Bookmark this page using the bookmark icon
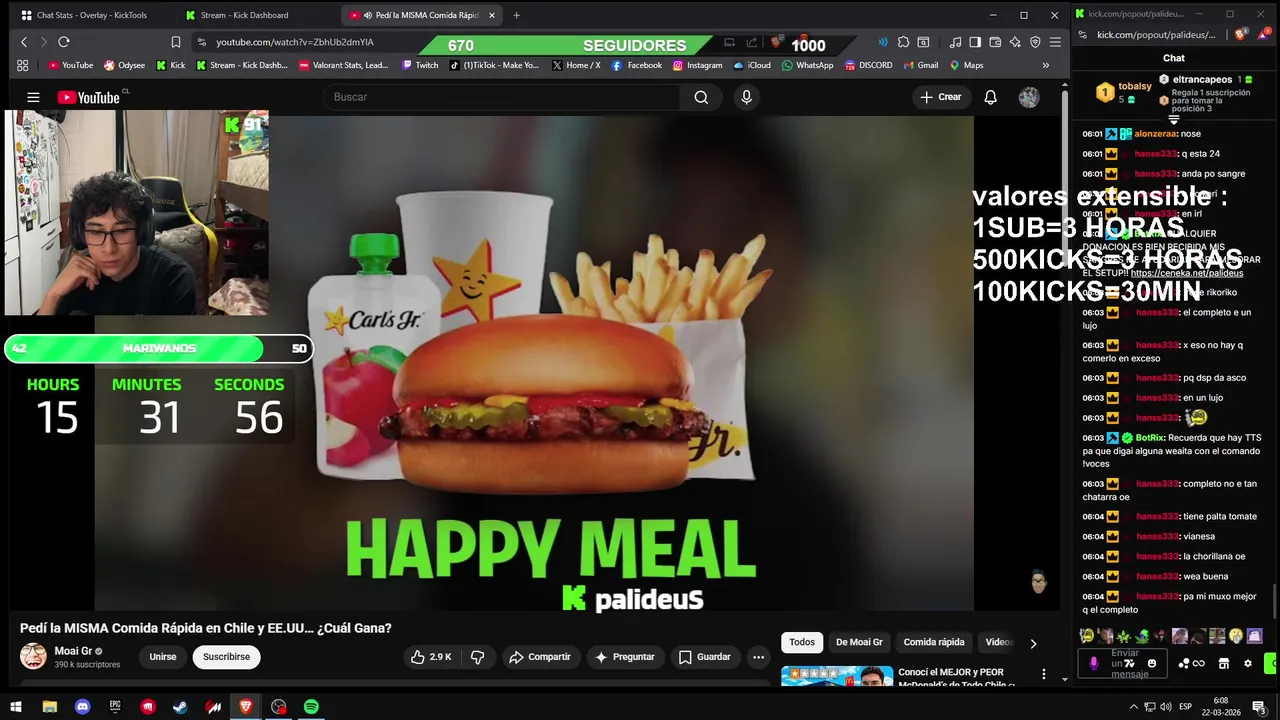 point(176,42)
